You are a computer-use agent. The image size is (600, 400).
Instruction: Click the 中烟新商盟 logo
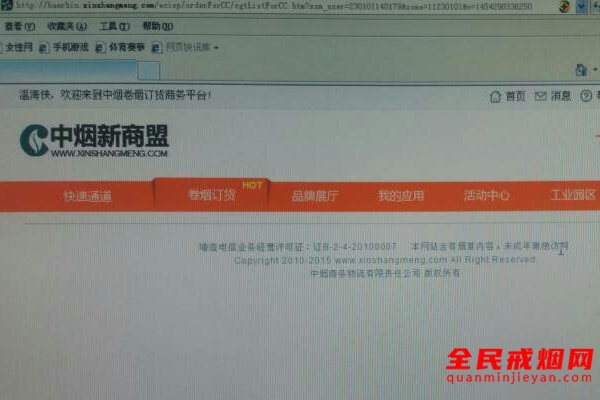(94, 140)
